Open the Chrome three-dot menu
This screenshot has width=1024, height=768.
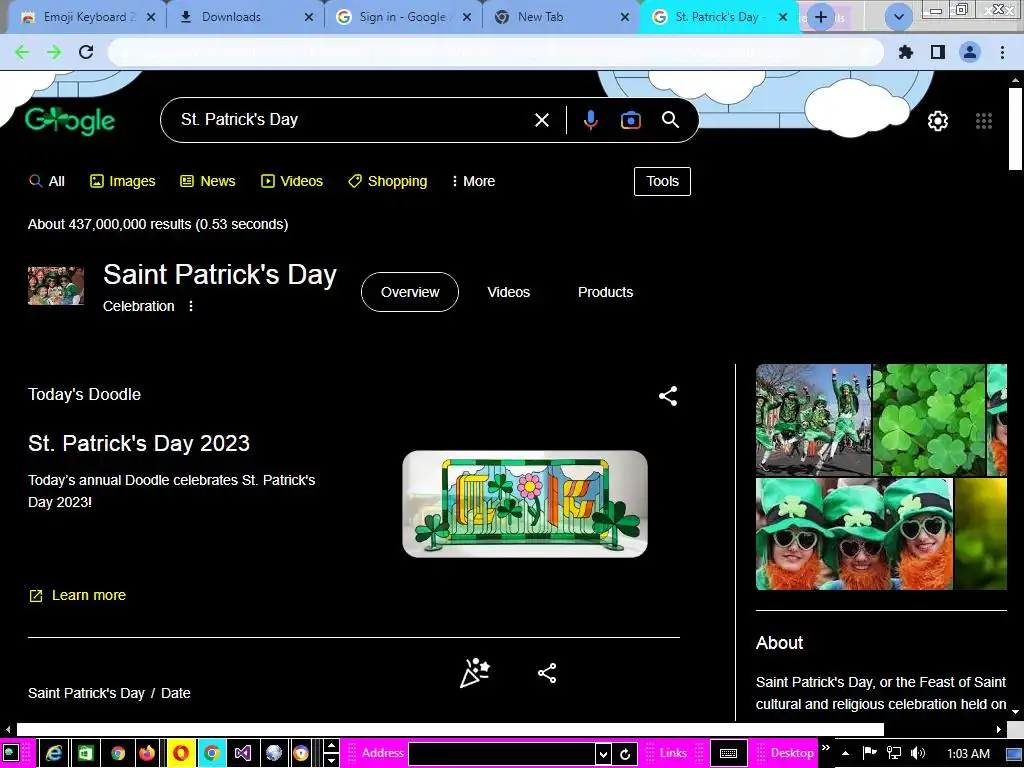[x=1002, y=52]
